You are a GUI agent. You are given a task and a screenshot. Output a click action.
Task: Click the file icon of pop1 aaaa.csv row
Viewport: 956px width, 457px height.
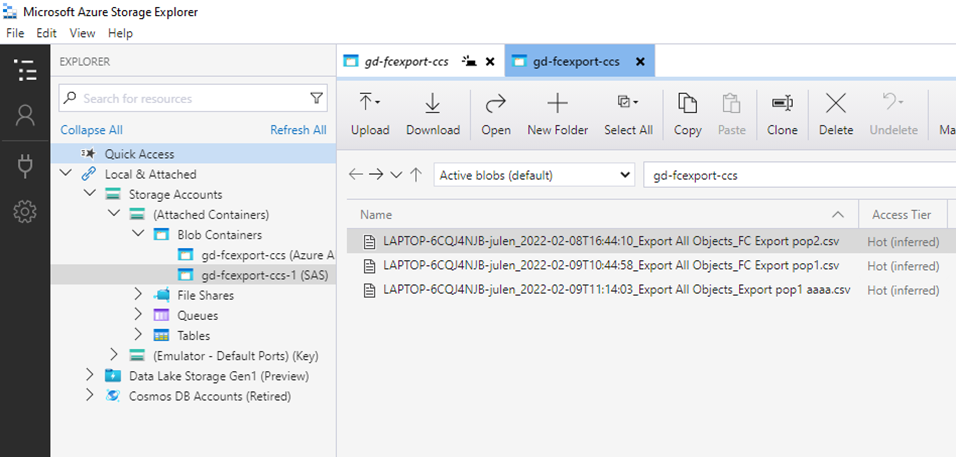pos(369,290)
